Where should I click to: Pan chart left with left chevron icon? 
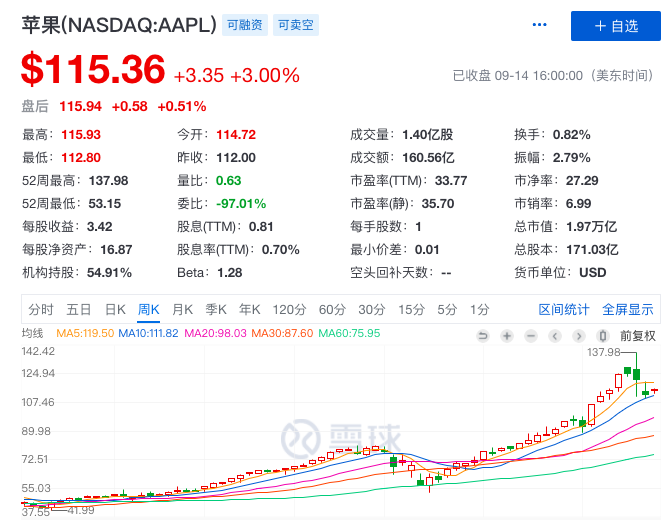[555, 336]
